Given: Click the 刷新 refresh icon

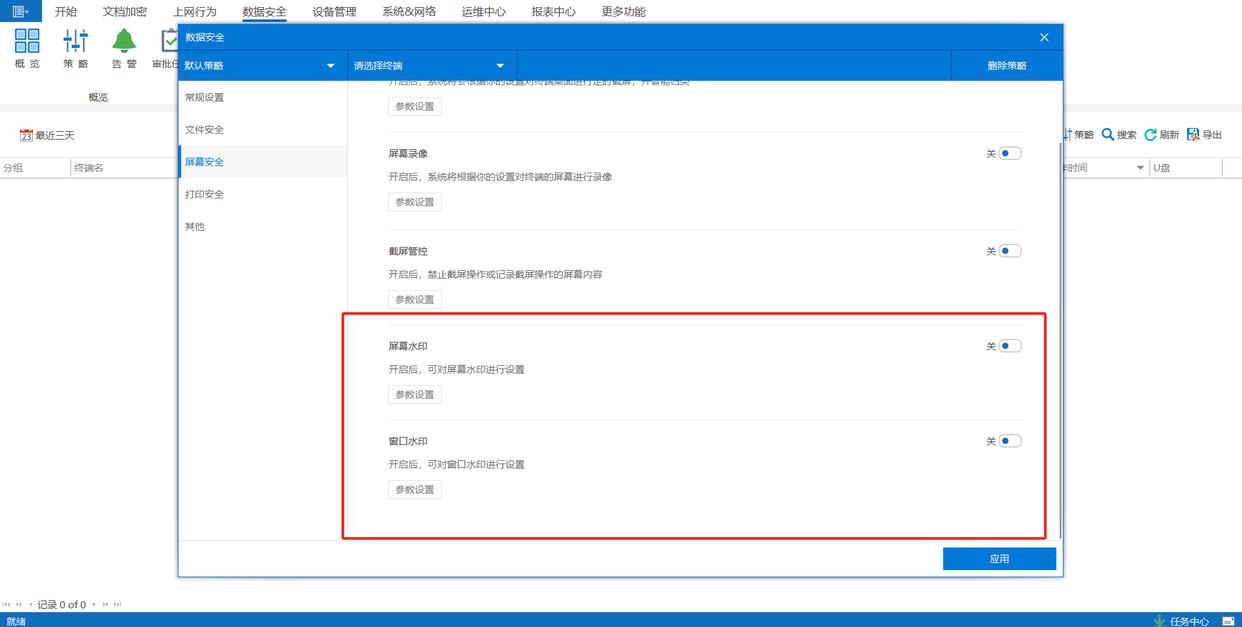Looking at the screenshot, I should pos(1151,135).
